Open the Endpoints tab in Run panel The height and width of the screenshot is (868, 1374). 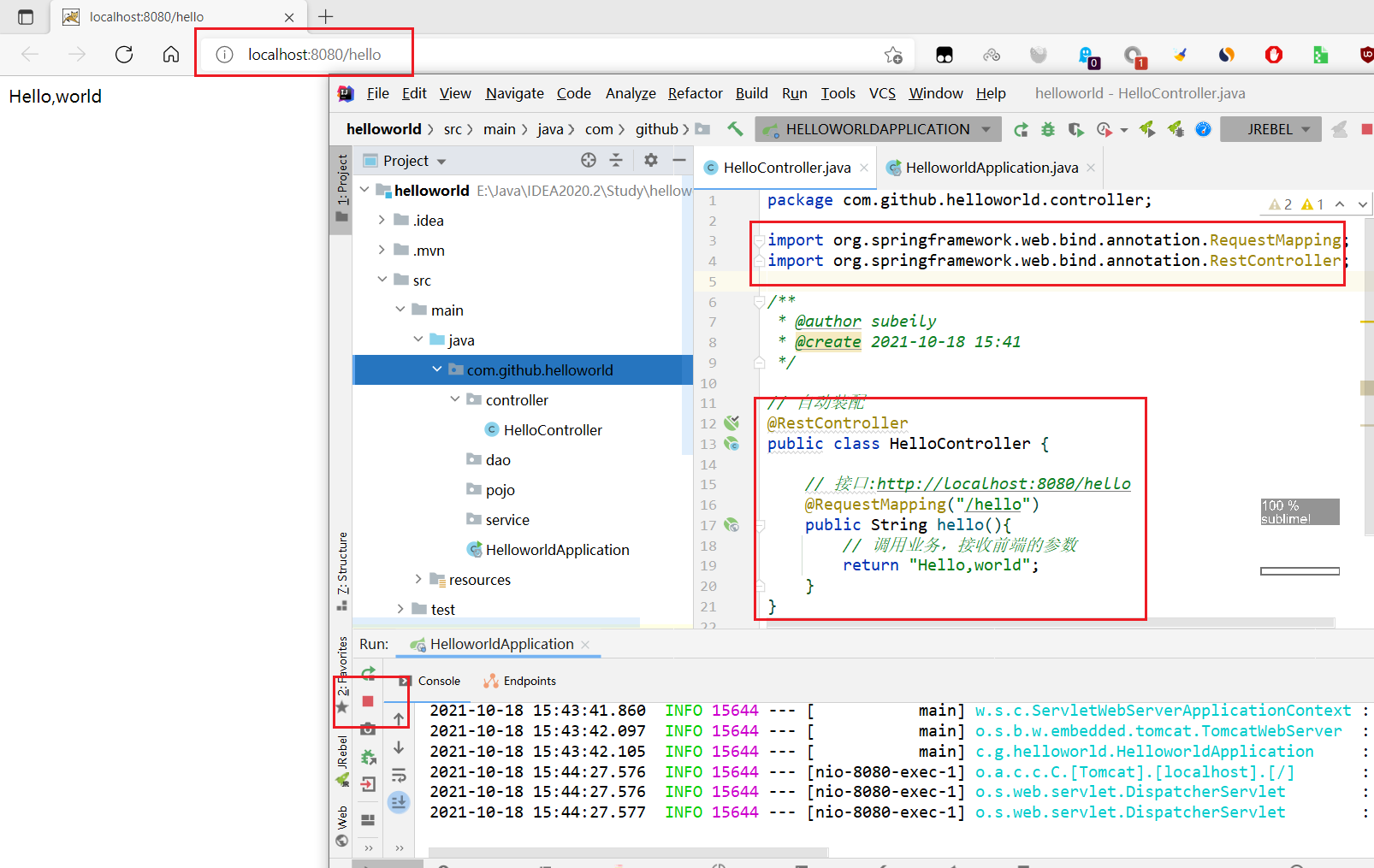[x=520, y=681]
